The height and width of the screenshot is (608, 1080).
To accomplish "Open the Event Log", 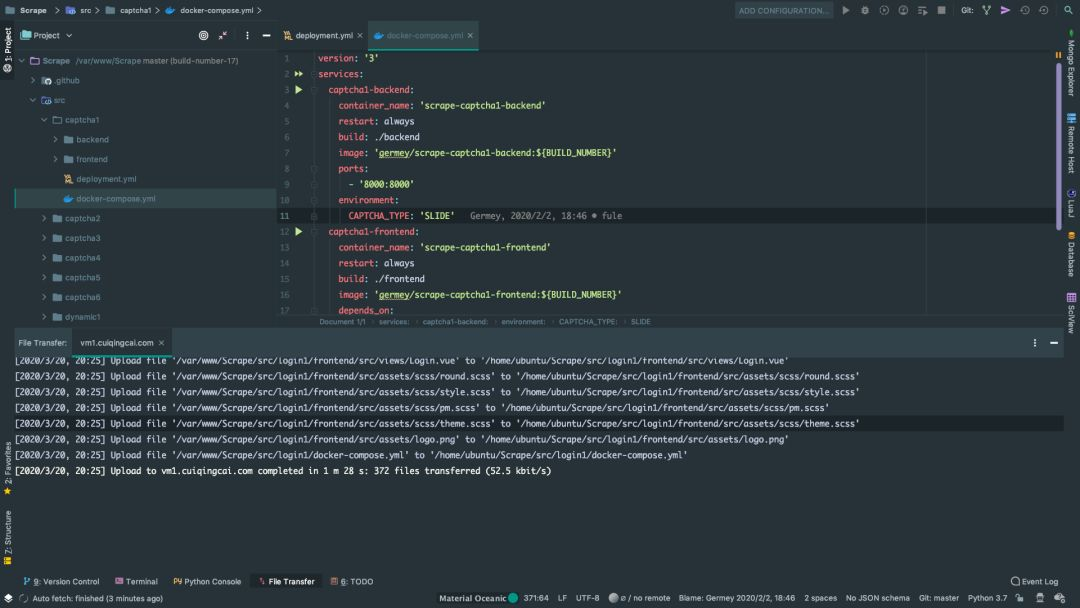I will (x=1034, y=581).
